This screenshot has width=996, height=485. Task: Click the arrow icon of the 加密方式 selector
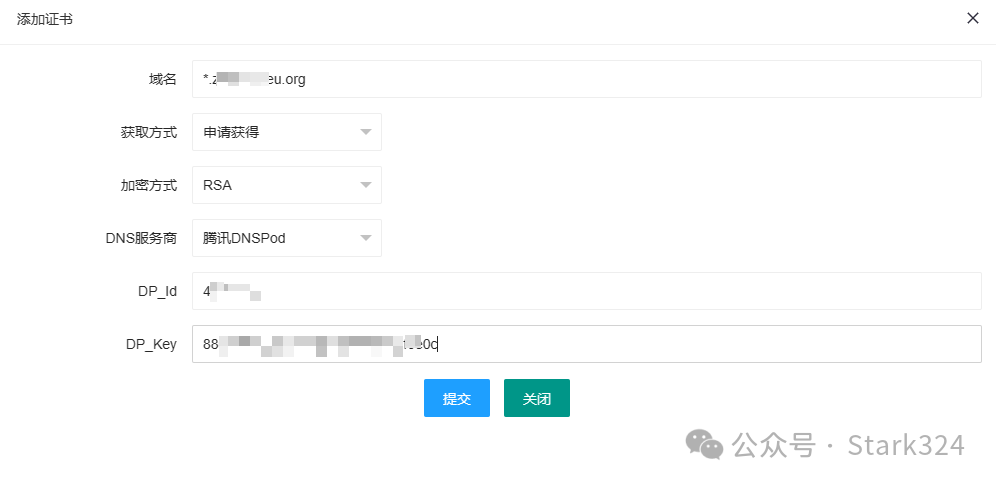[366, 185]
